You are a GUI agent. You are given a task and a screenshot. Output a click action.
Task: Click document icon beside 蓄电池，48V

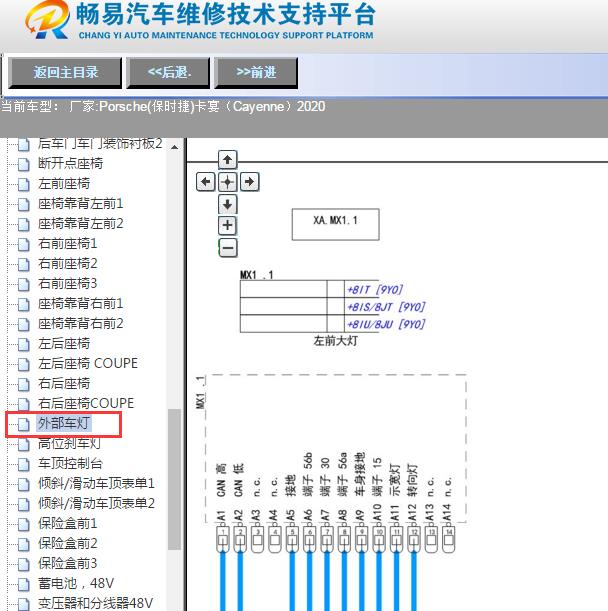coord(24,585)
